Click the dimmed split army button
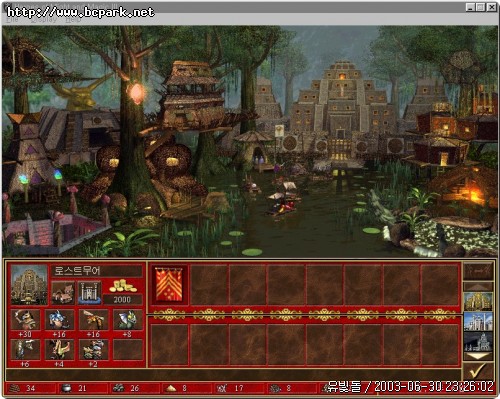 478,272
